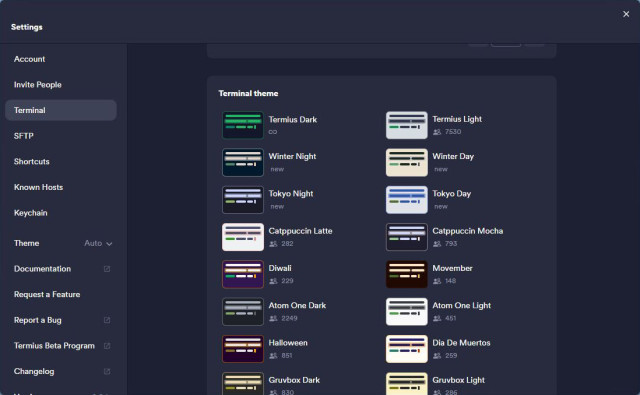Choose the Atom One Light thumbnail
This screenshot has width=640, height=395.
click(407, 312)
